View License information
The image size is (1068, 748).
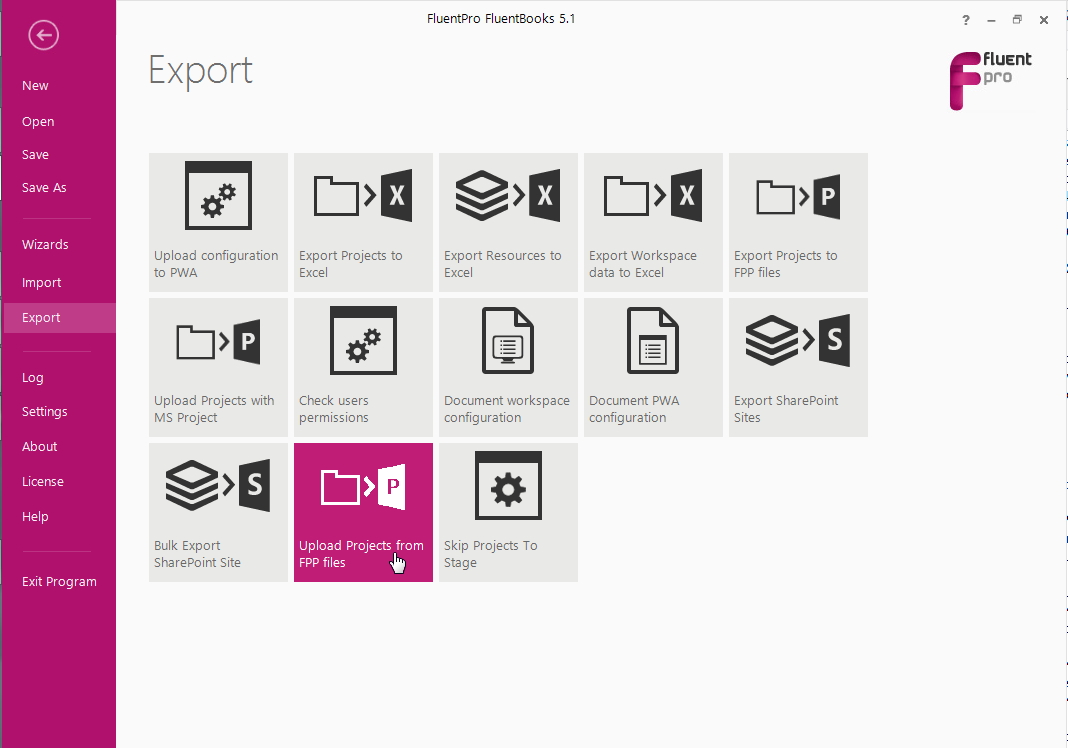pos(43,482)
